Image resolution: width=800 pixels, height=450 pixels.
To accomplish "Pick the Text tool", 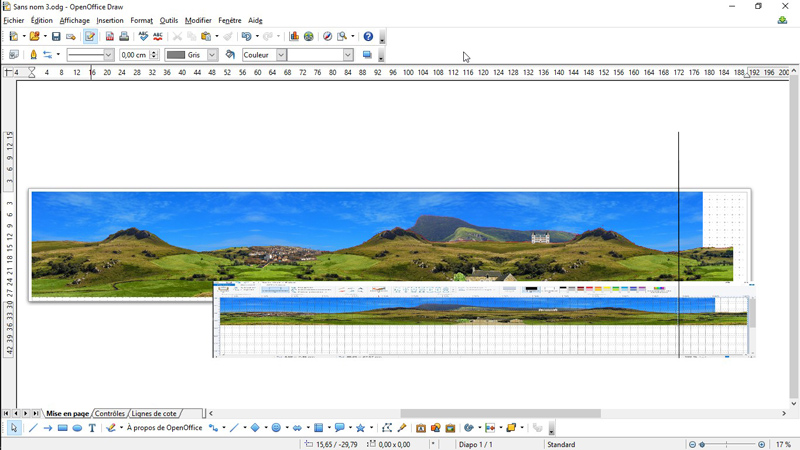I will click(92, 428).
